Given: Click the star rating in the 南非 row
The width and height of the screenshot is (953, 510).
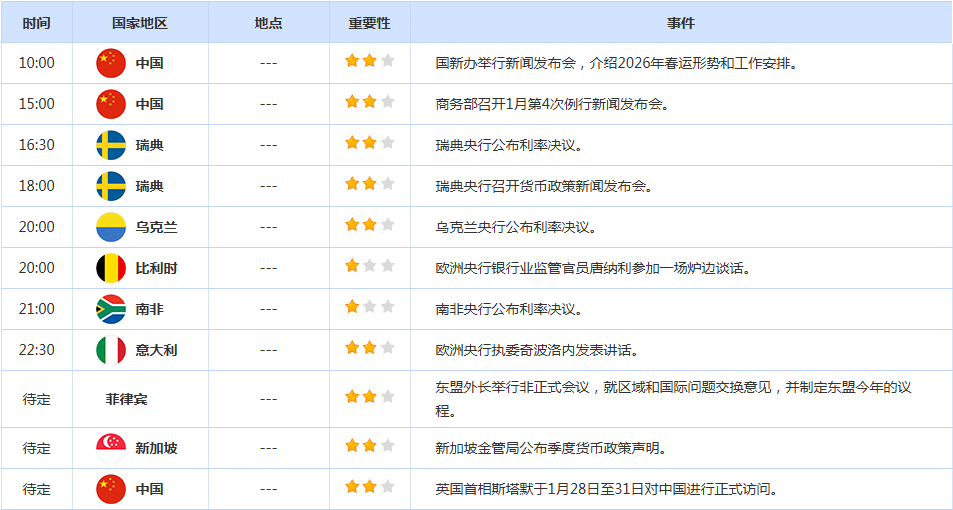Looking at the screenshot, I should click(369, 307).
